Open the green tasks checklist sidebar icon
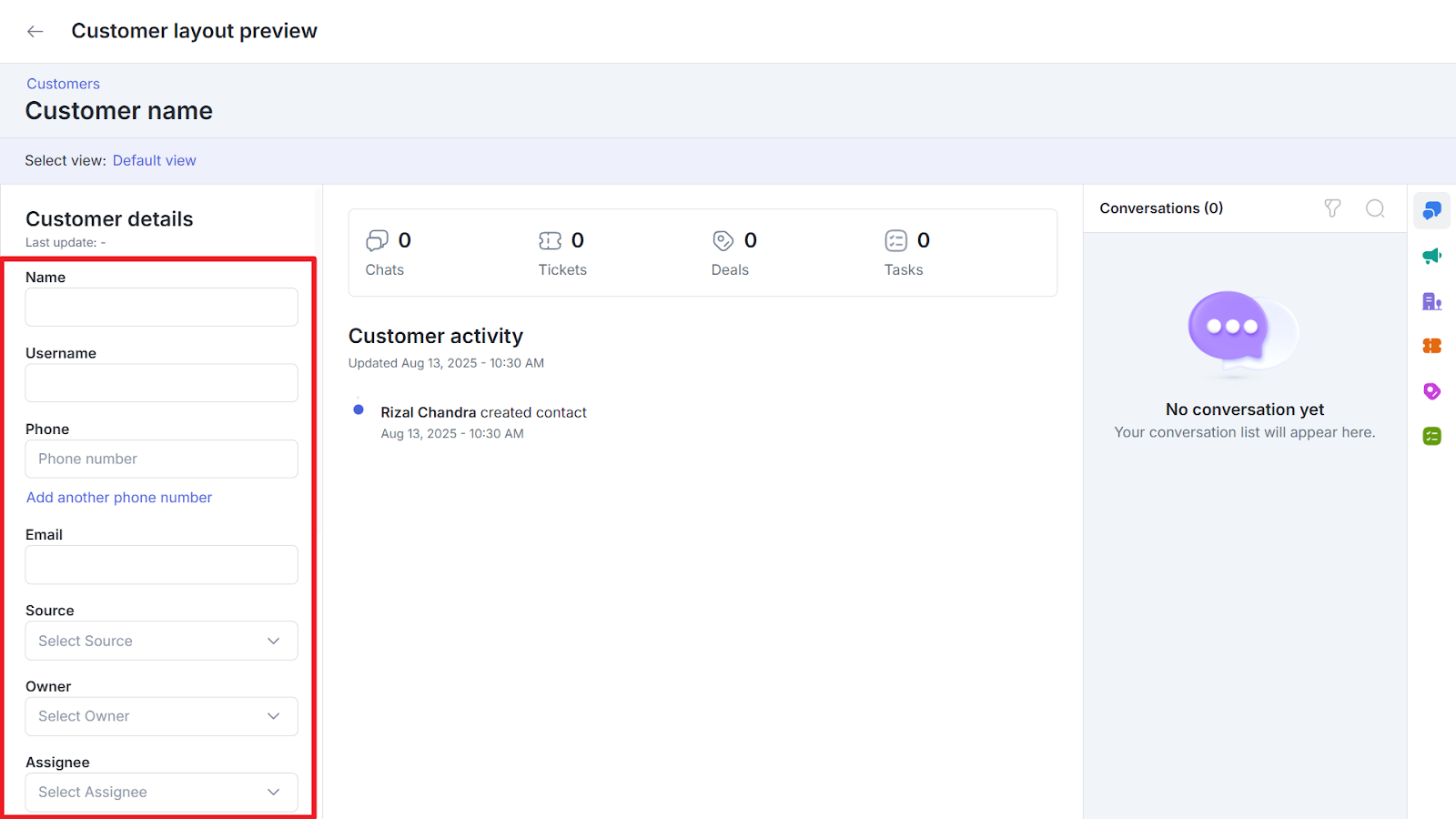 pos(1431,436)
